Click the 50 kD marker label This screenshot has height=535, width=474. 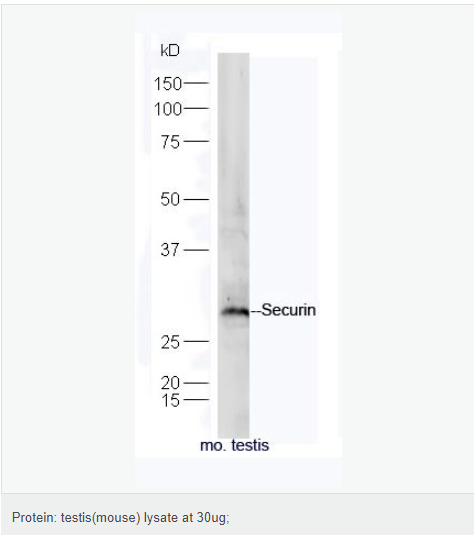(170, 199)
